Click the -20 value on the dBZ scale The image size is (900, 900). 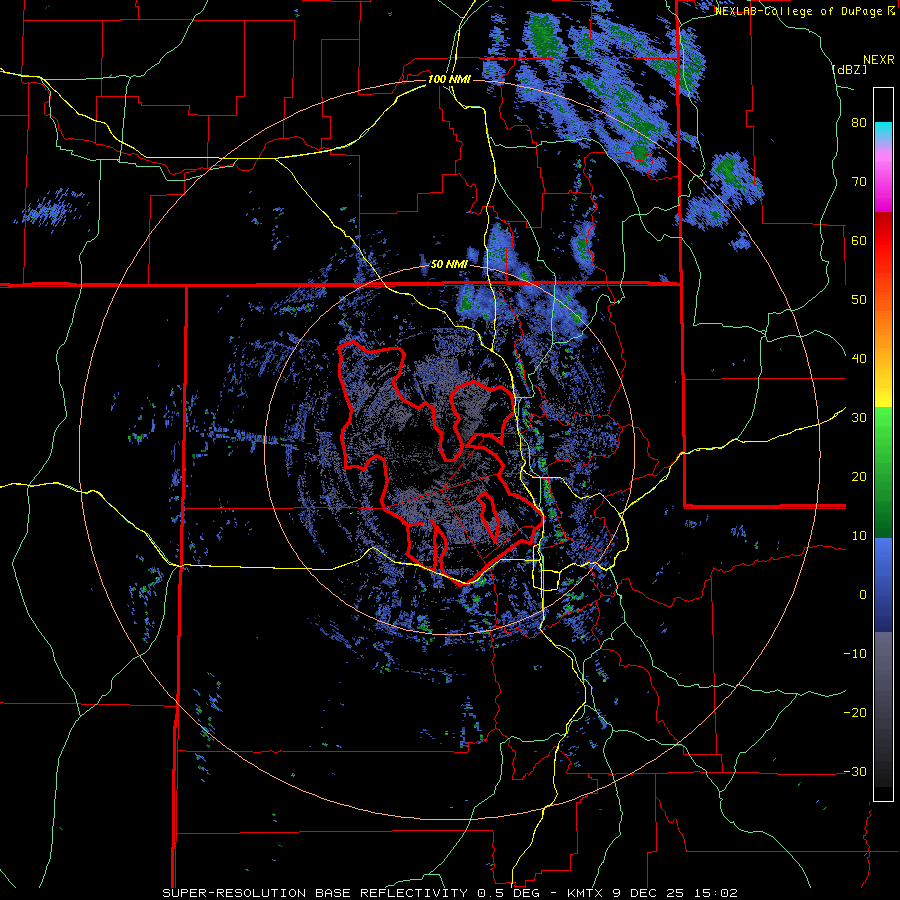(x=855, y=712)
